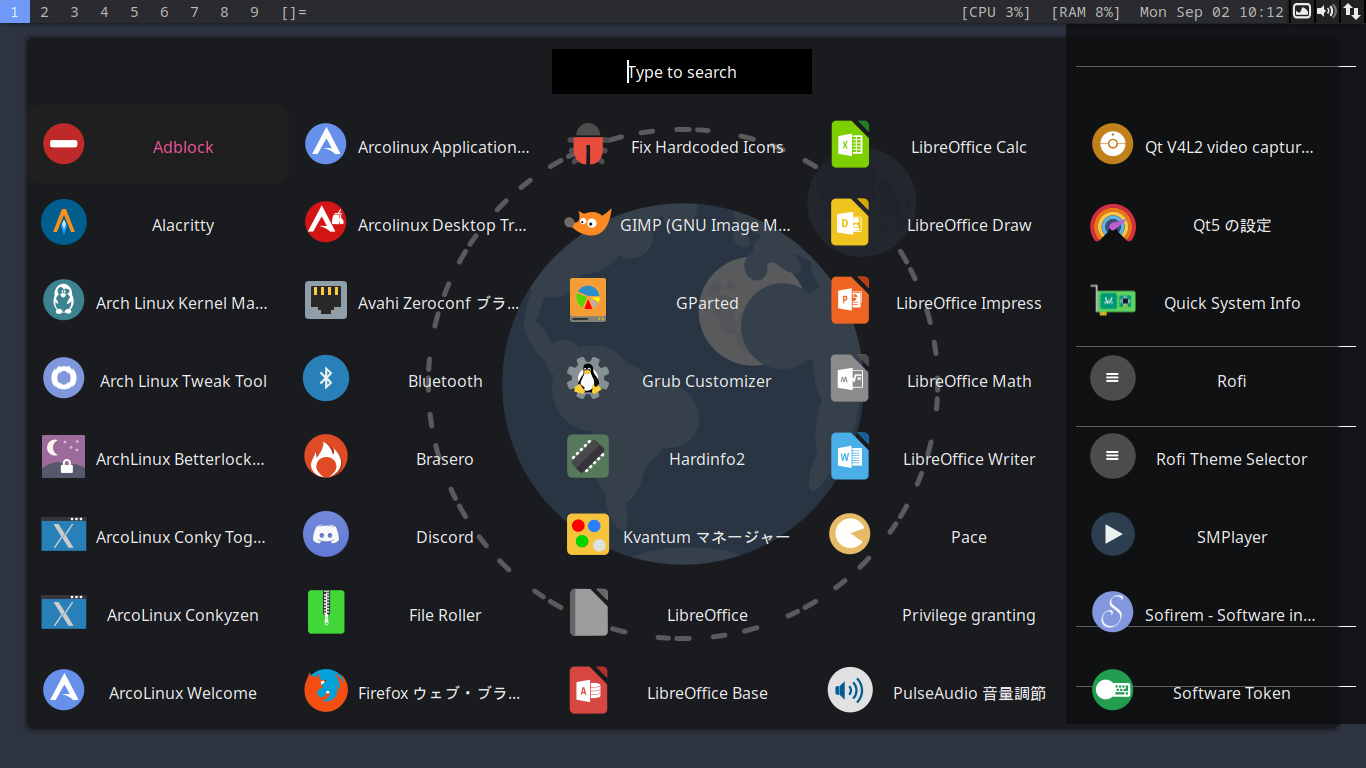Launch GParted via its icon
Screen dimensions: 1366x768
click(588, 301)
